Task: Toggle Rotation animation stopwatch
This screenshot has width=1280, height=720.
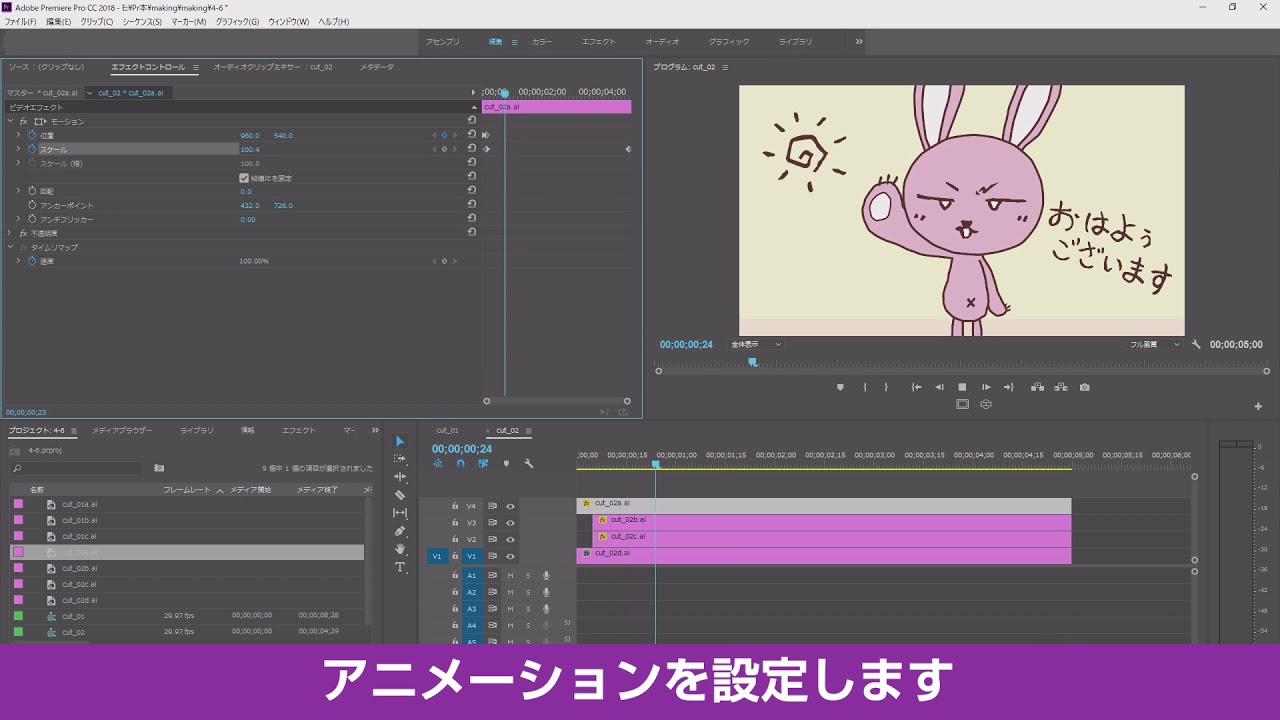Action: [32, 191]
